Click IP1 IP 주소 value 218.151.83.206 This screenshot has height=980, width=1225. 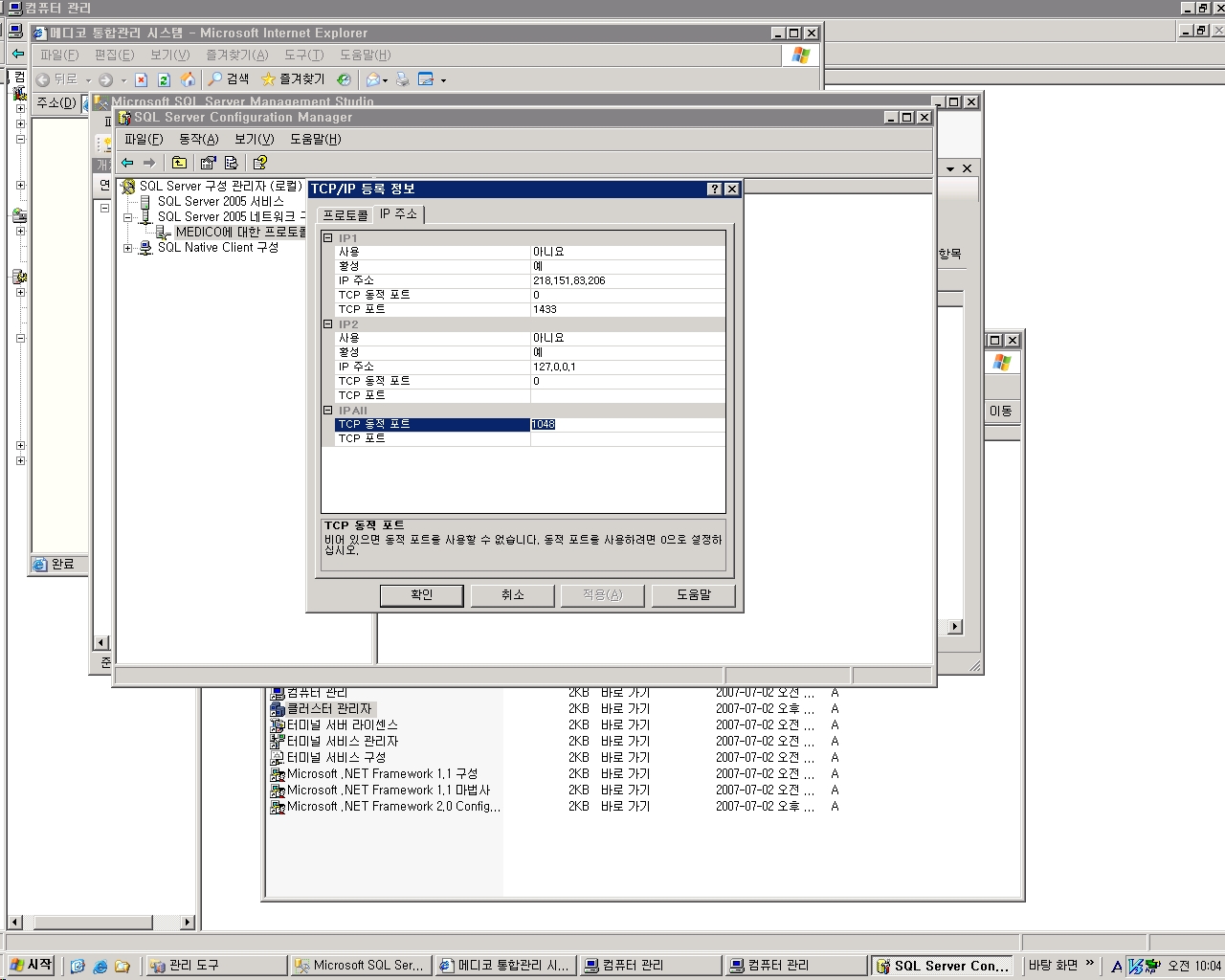tap(627, 280)
